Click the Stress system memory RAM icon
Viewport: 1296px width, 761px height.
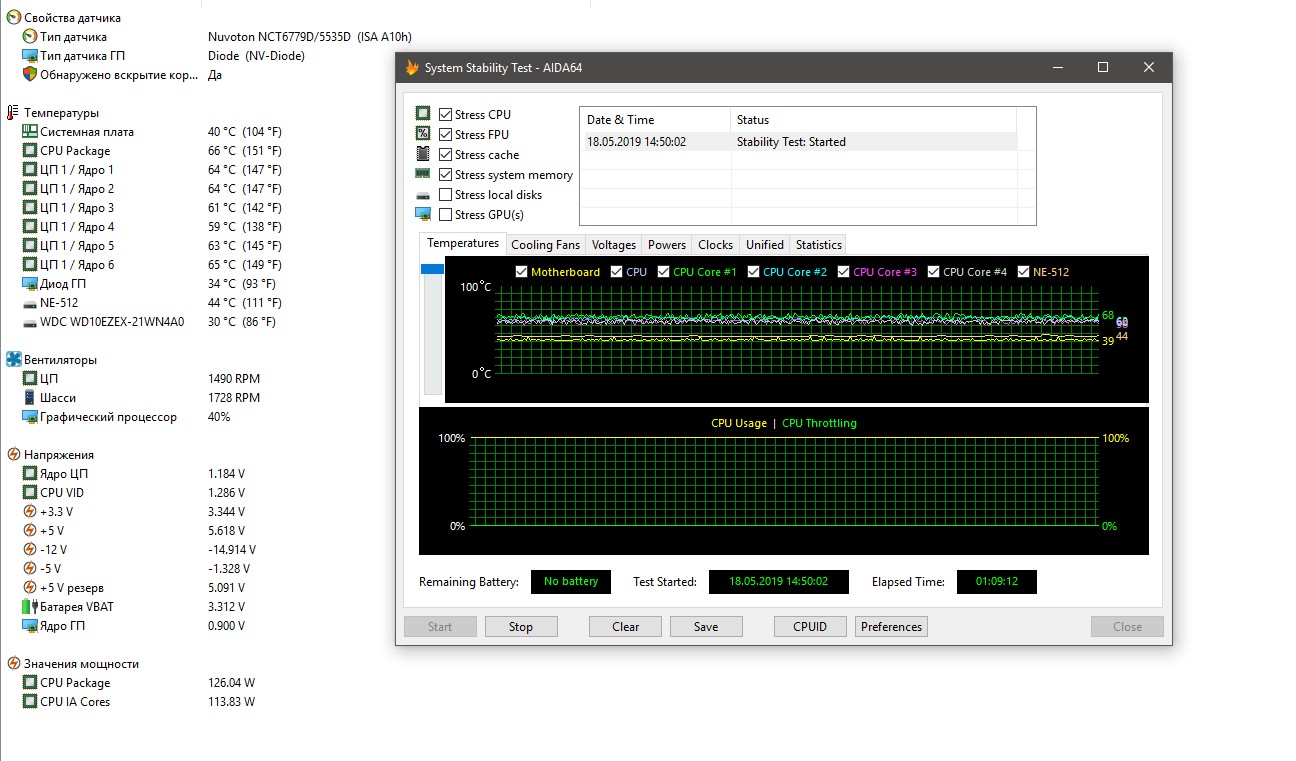[423, 174]
